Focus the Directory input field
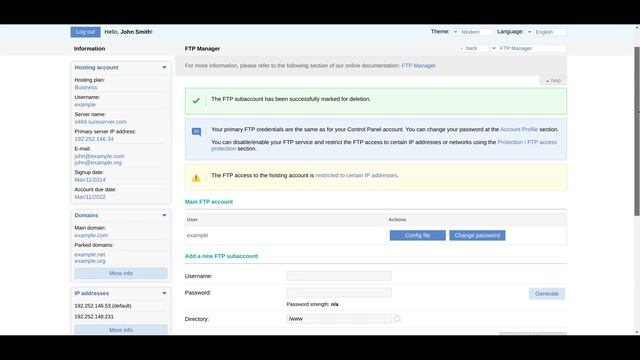 339,319
